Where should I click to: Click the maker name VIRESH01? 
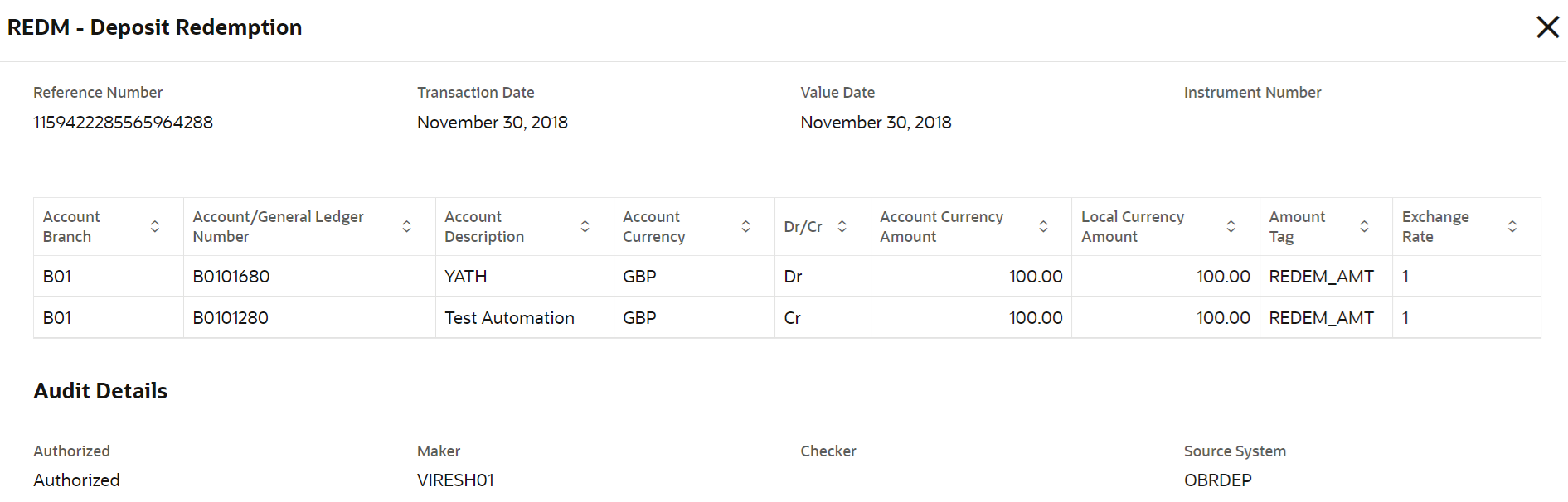(455, 480)
